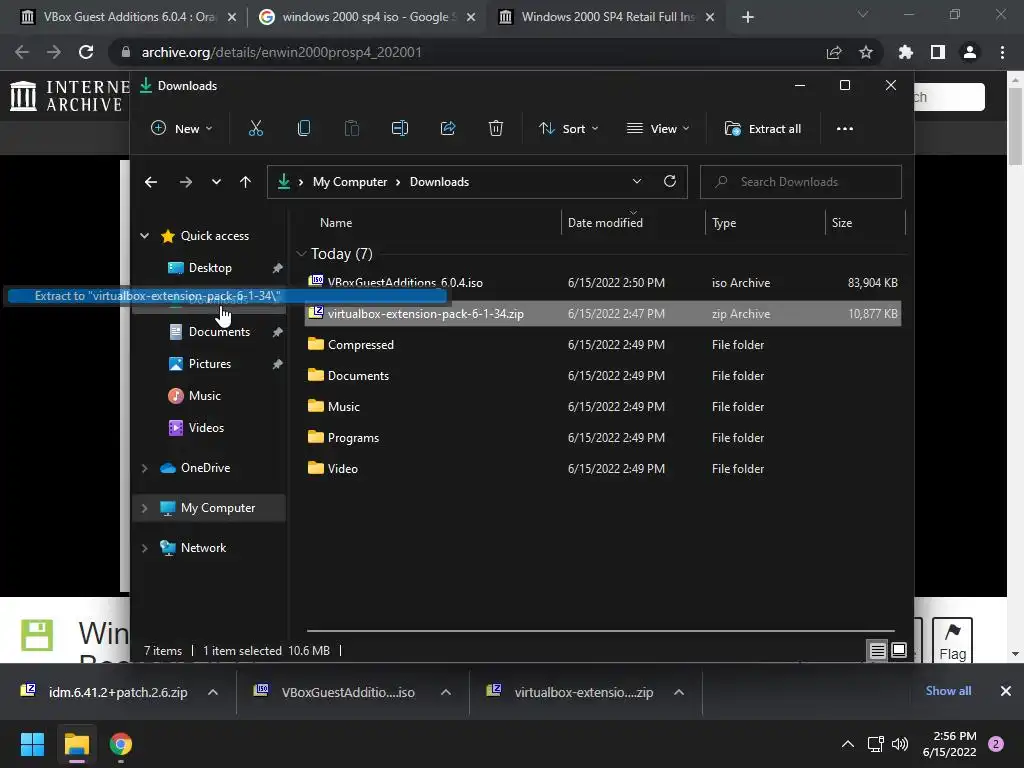Click Extract all button

pos(763,129)
